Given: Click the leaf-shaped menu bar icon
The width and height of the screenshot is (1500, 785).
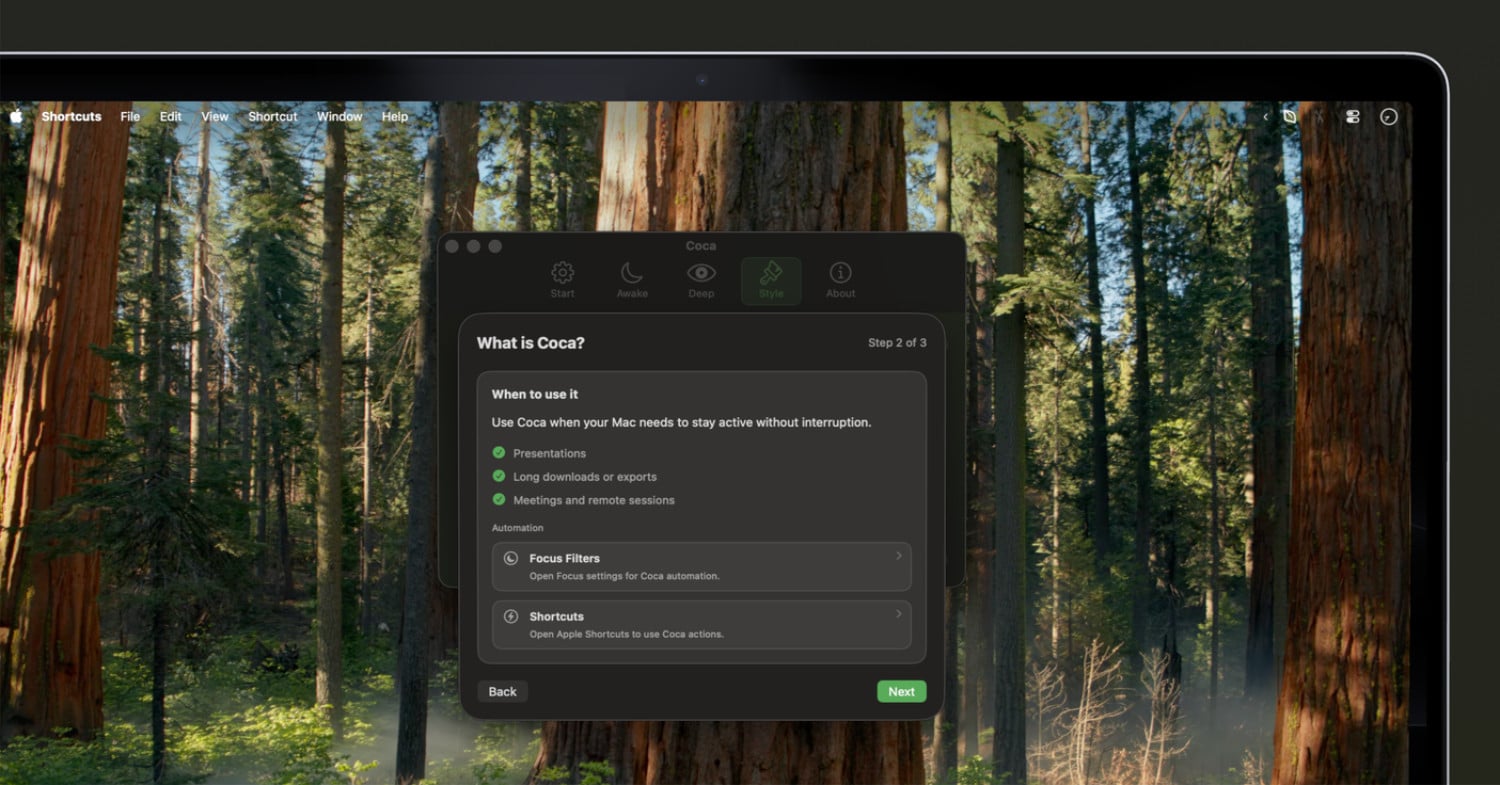Looking at the screenshot, I should (1290, 117).
